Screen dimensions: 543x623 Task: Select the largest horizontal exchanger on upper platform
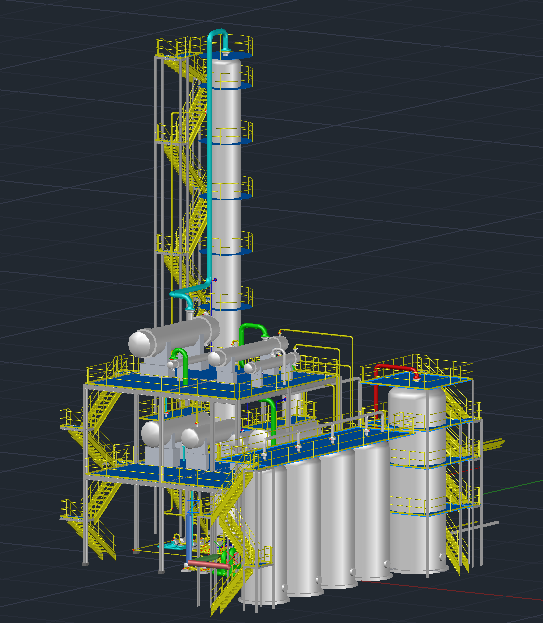coord(174,334)
